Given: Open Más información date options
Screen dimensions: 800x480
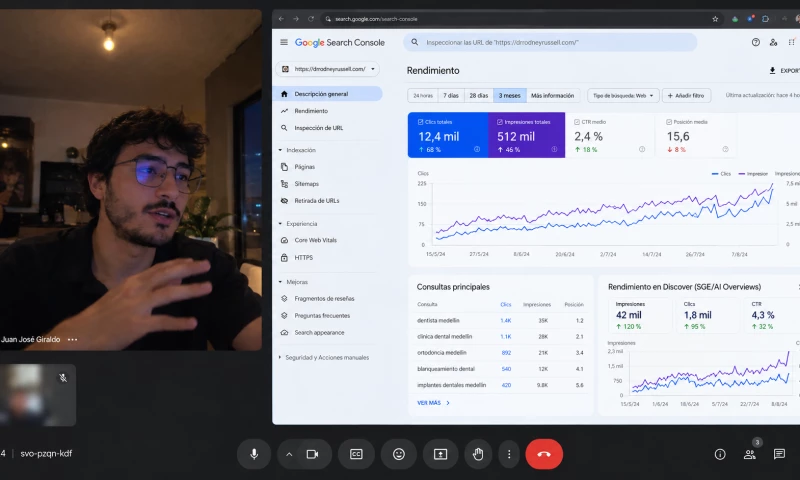Looking at the screenshot, I should tap(552, 95).
